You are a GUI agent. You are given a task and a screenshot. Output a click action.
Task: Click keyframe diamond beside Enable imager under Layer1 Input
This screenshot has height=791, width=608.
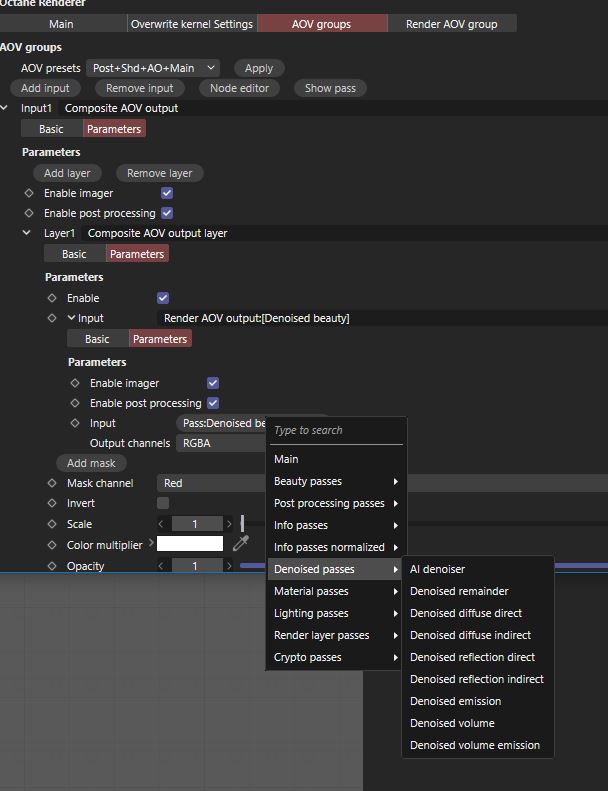click(75, 383)
